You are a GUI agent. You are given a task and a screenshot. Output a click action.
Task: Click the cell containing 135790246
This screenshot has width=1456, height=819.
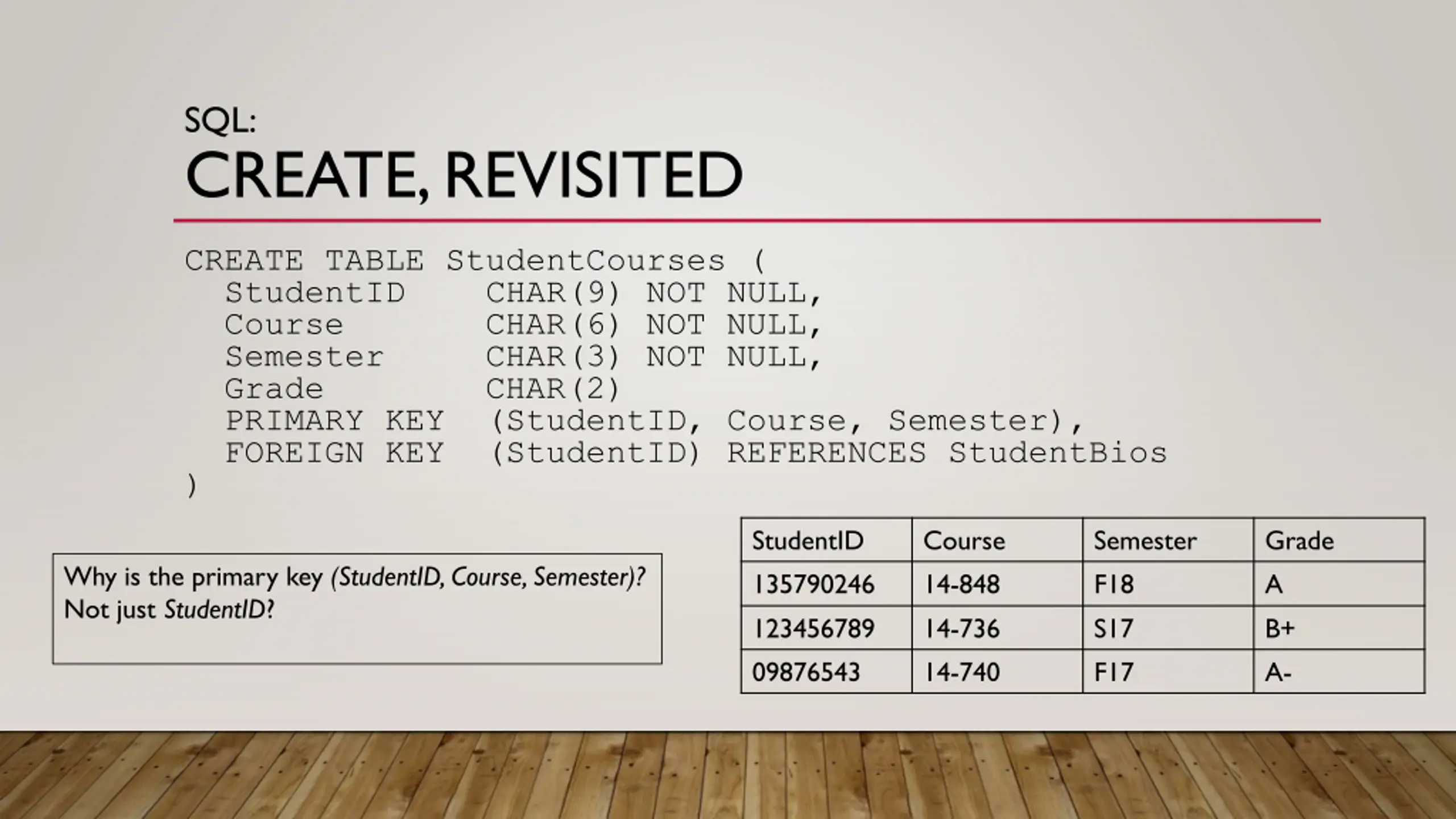pos(813,585)
